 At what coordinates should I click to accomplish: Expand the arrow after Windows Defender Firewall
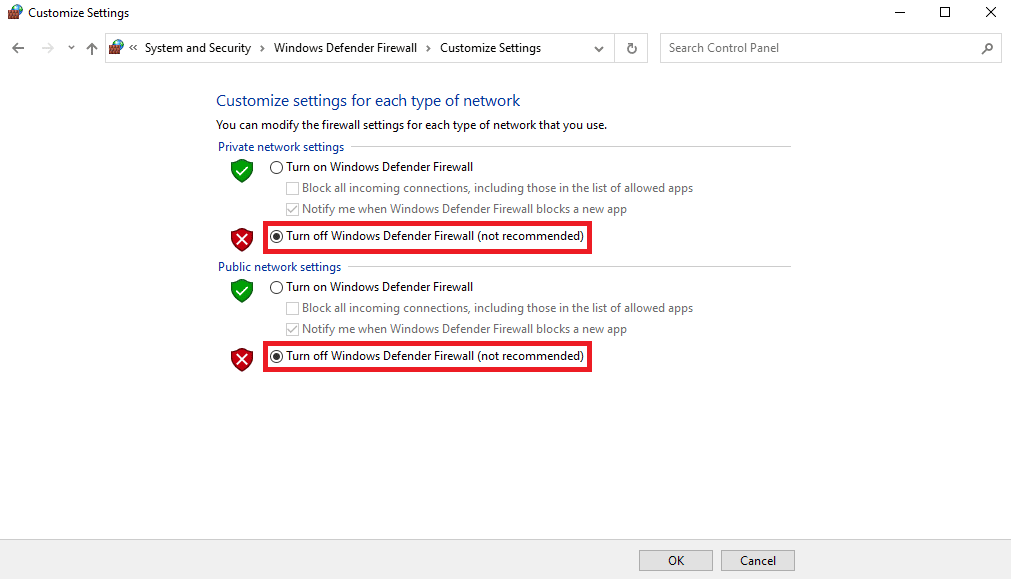428,48
